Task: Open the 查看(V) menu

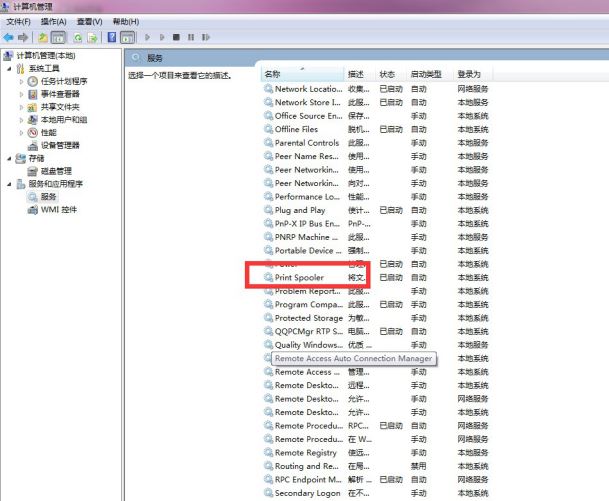Action: click(x=90, y=22)
